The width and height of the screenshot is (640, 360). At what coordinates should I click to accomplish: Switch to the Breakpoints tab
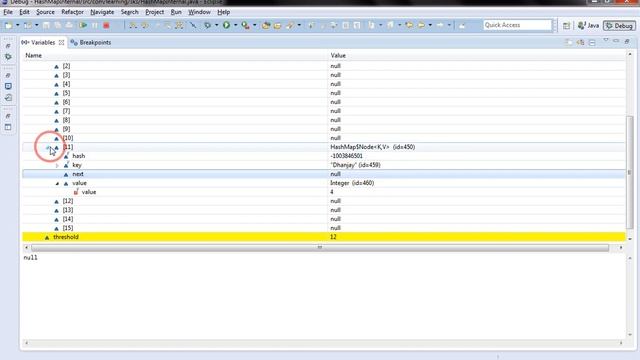click(x=91, y=42)
